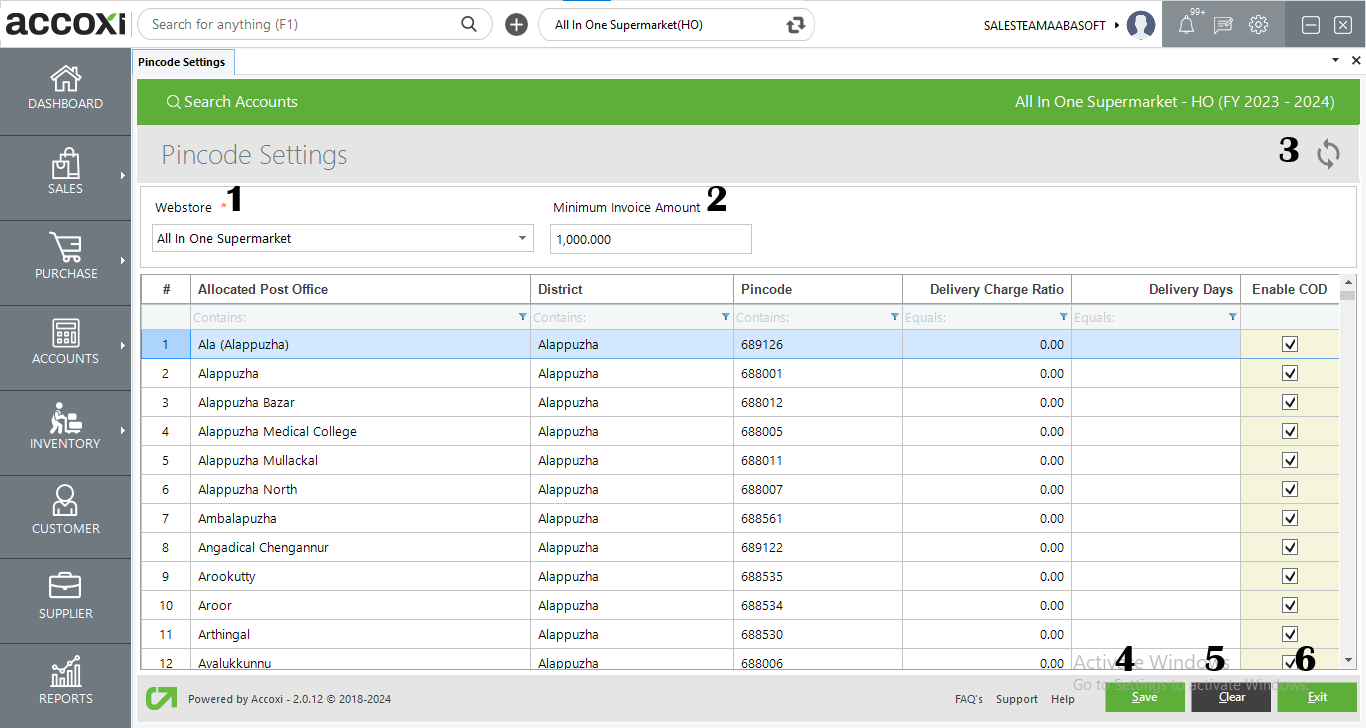Open the Reports chart icon
Screen dimensions: 1366x728
[x=65, y=672]
